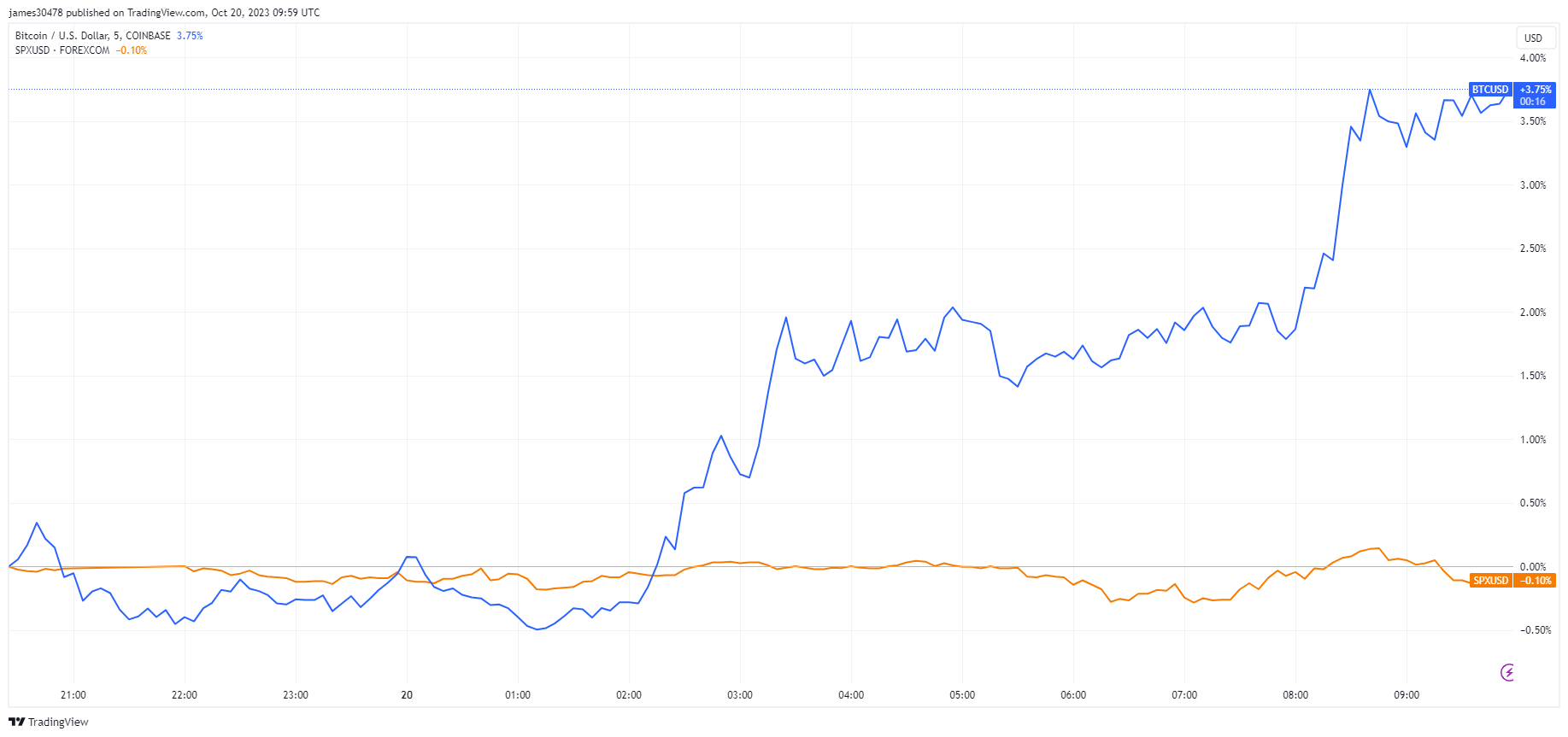Screen dimensions: 1568x737
Task: Click the 05:00 time axis label
Action: (962, 695)
